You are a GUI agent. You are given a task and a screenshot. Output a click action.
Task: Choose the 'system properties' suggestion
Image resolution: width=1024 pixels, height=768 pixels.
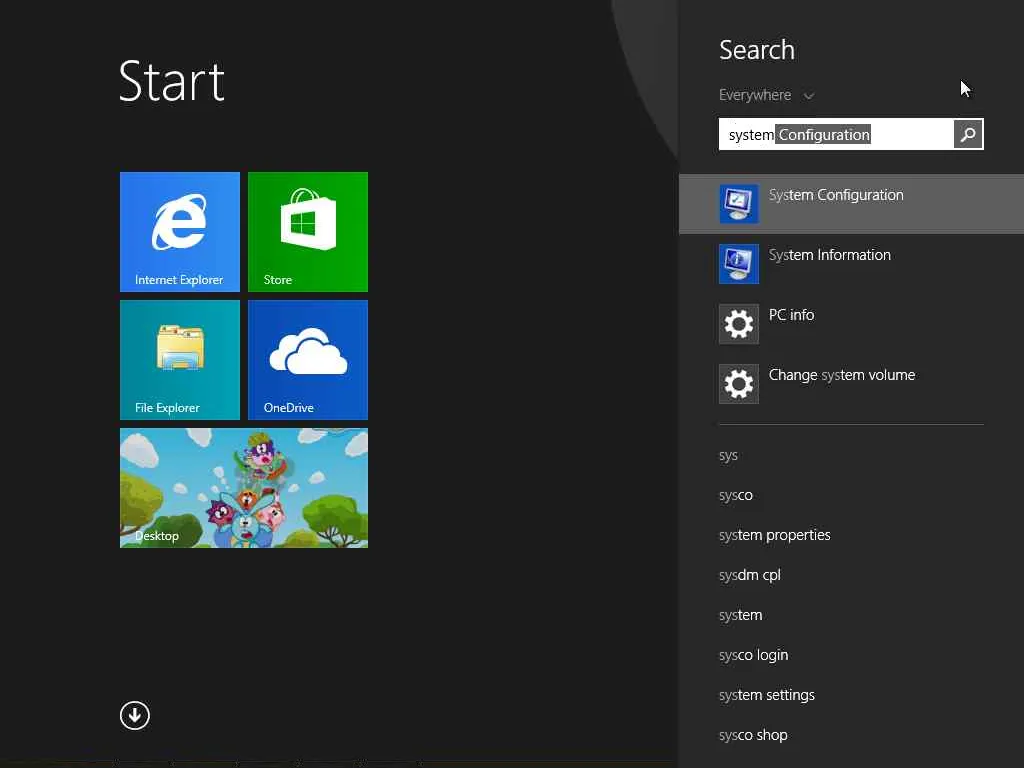[775, 536]
